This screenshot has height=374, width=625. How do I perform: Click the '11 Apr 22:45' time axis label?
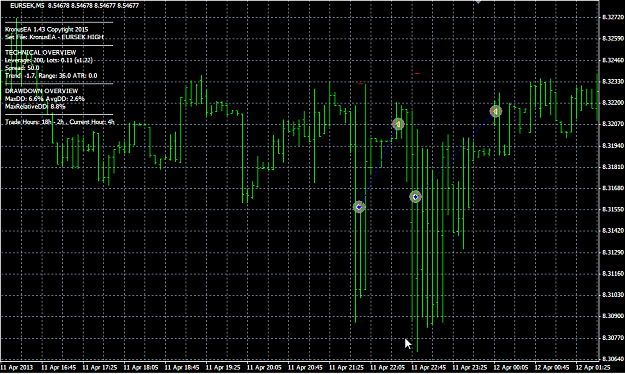(428, 368)
